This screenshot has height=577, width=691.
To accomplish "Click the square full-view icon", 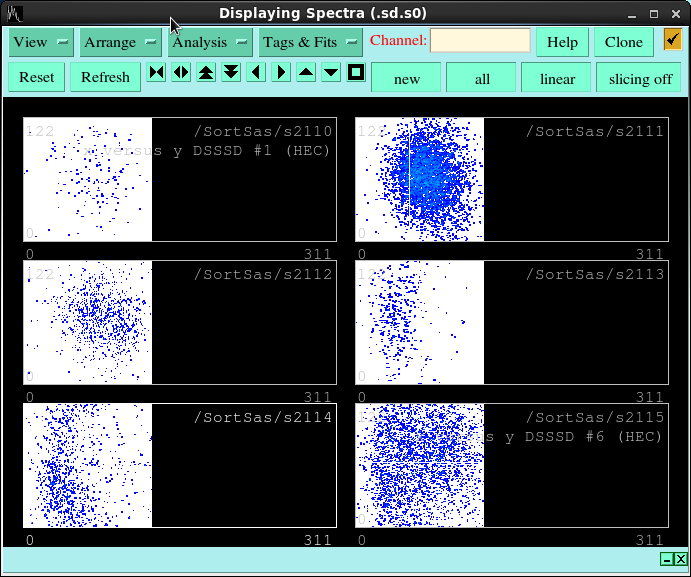I will tap(356, 72).
